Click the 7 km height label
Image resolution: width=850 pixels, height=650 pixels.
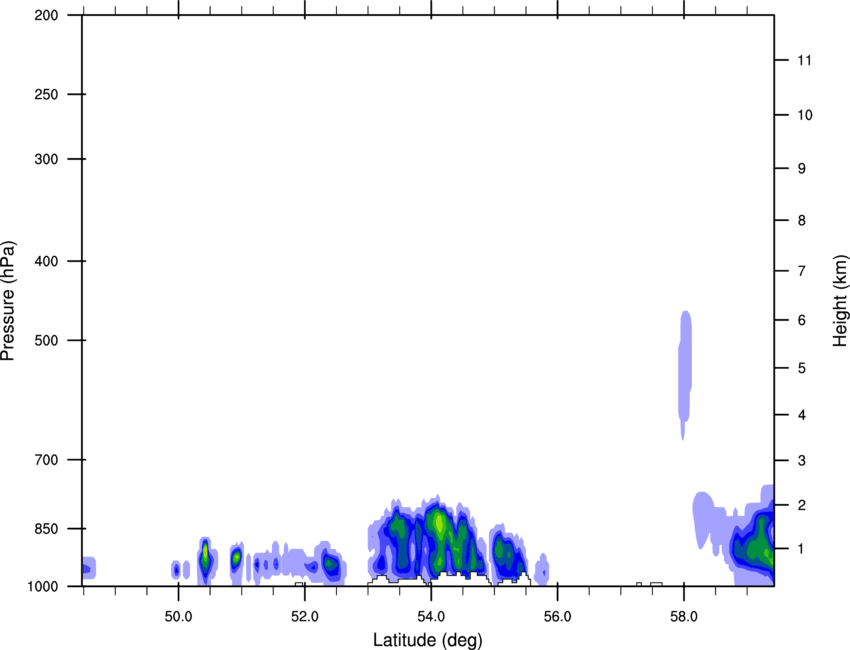(x=802, y=271)
